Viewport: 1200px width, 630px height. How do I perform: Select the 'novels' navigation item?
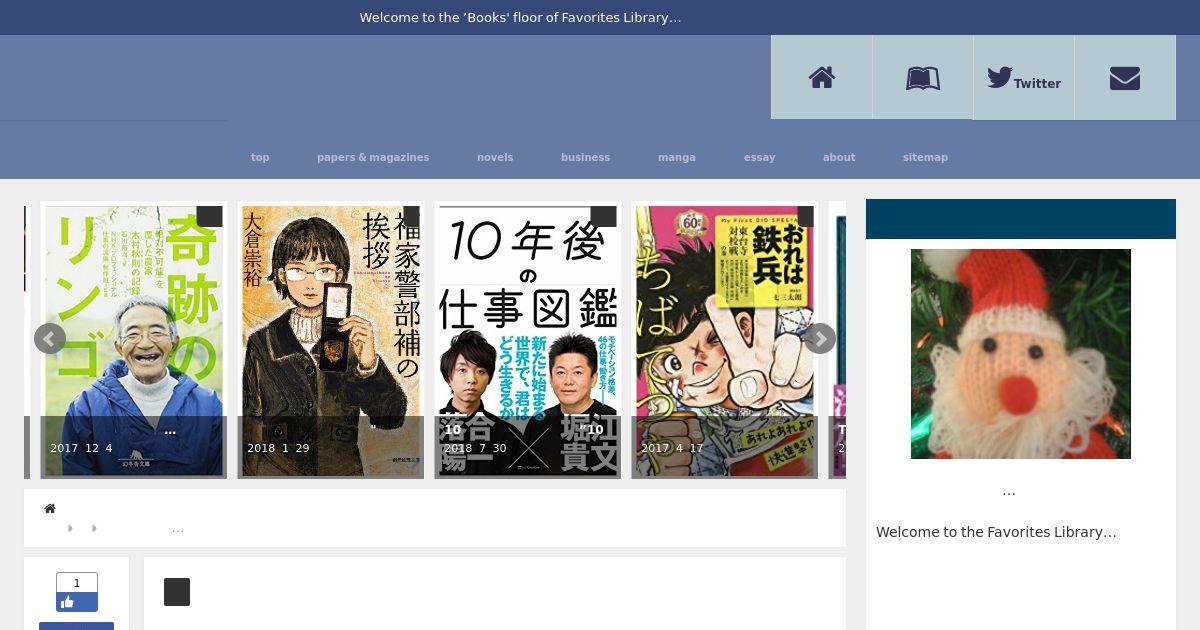[x=495, y=157]
